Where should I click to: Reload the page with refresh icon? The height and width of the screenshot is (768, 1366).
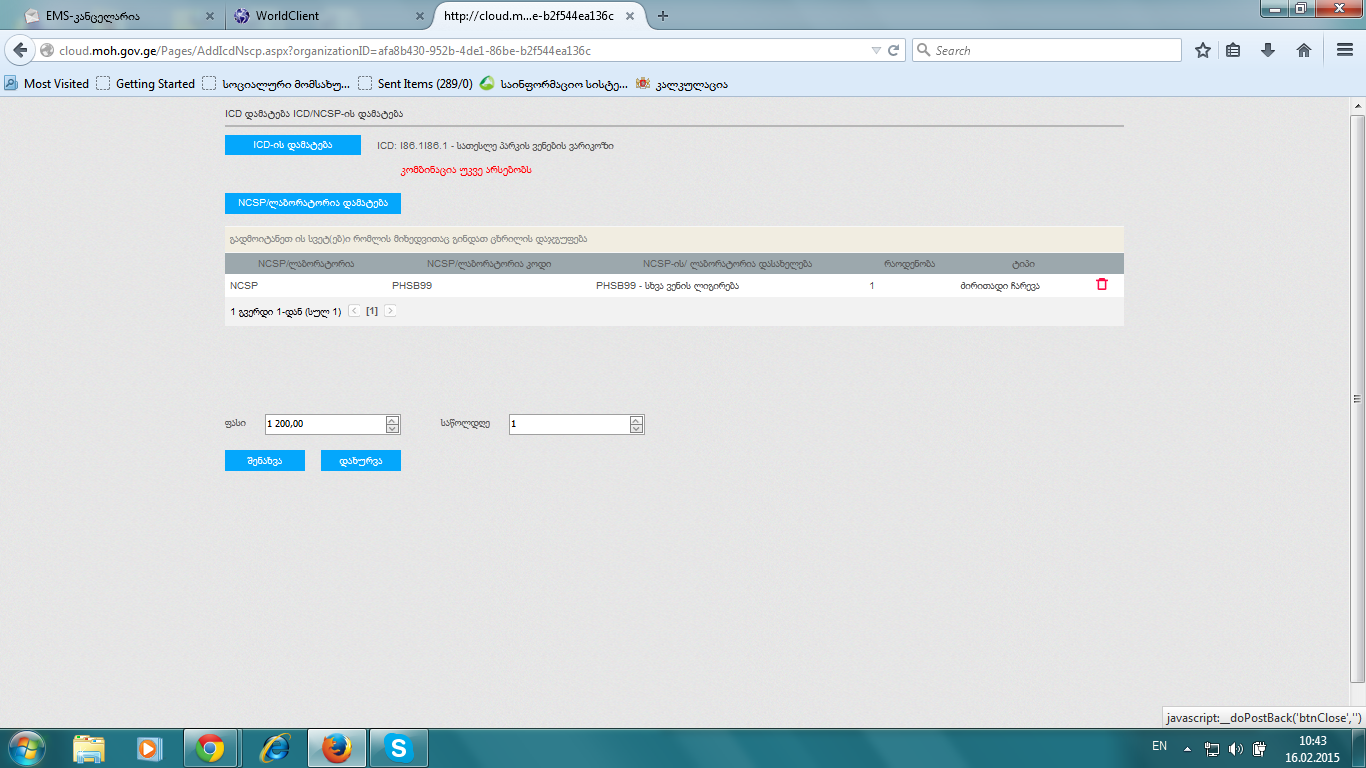pos(894,50)
